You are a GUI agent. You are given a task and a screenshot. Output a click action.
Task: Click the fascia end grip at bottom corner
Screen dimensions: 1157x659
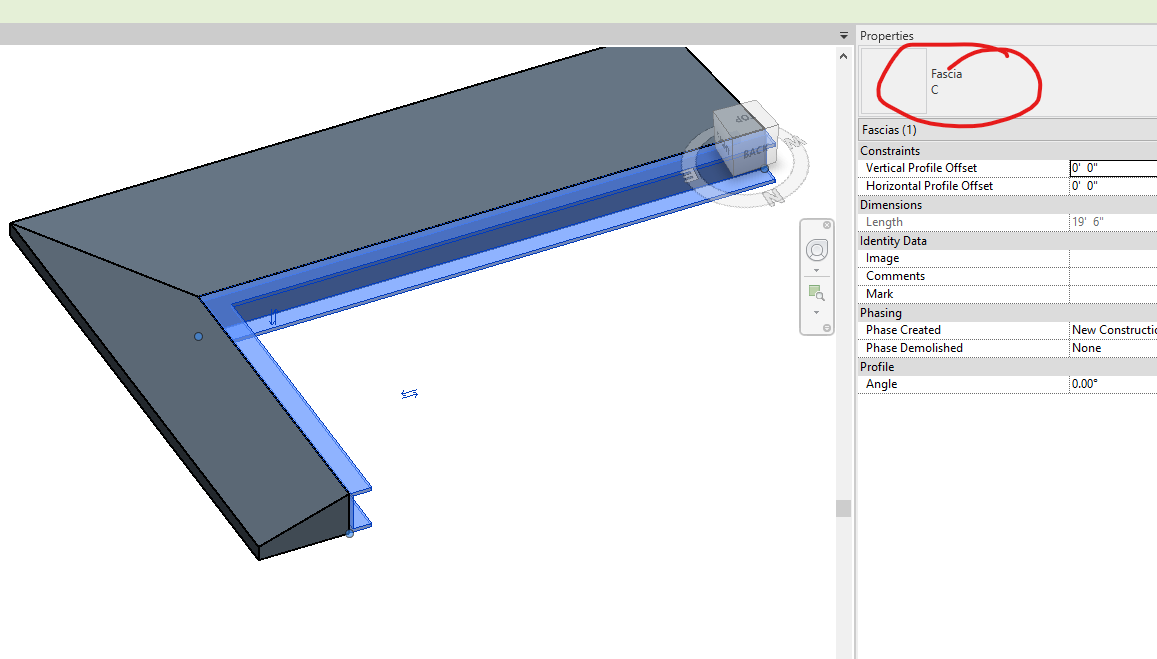pyautogui.click(x=350, y=534)
